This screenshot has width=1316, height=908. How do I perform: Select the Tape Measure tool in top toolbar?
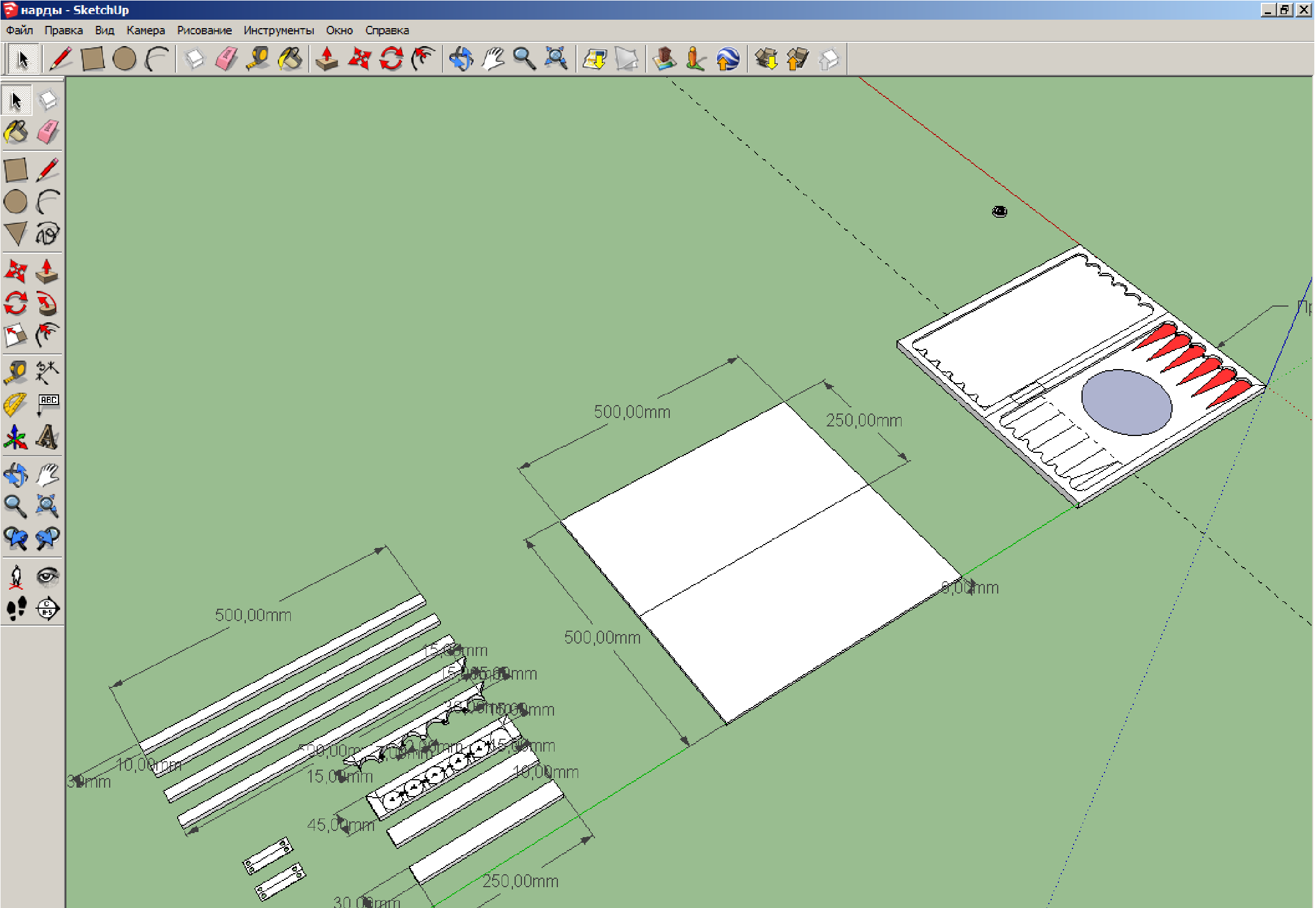(x=258, y=59)
